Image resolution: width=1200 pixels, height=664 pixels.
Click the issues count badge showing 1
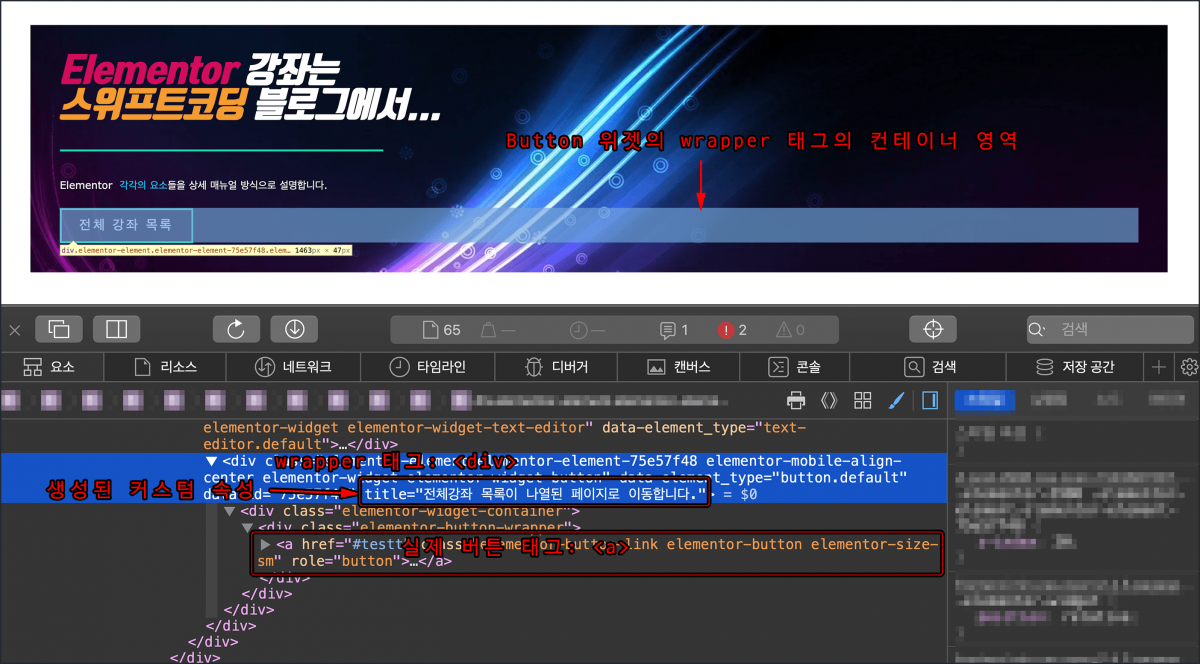tap(672, 329)
